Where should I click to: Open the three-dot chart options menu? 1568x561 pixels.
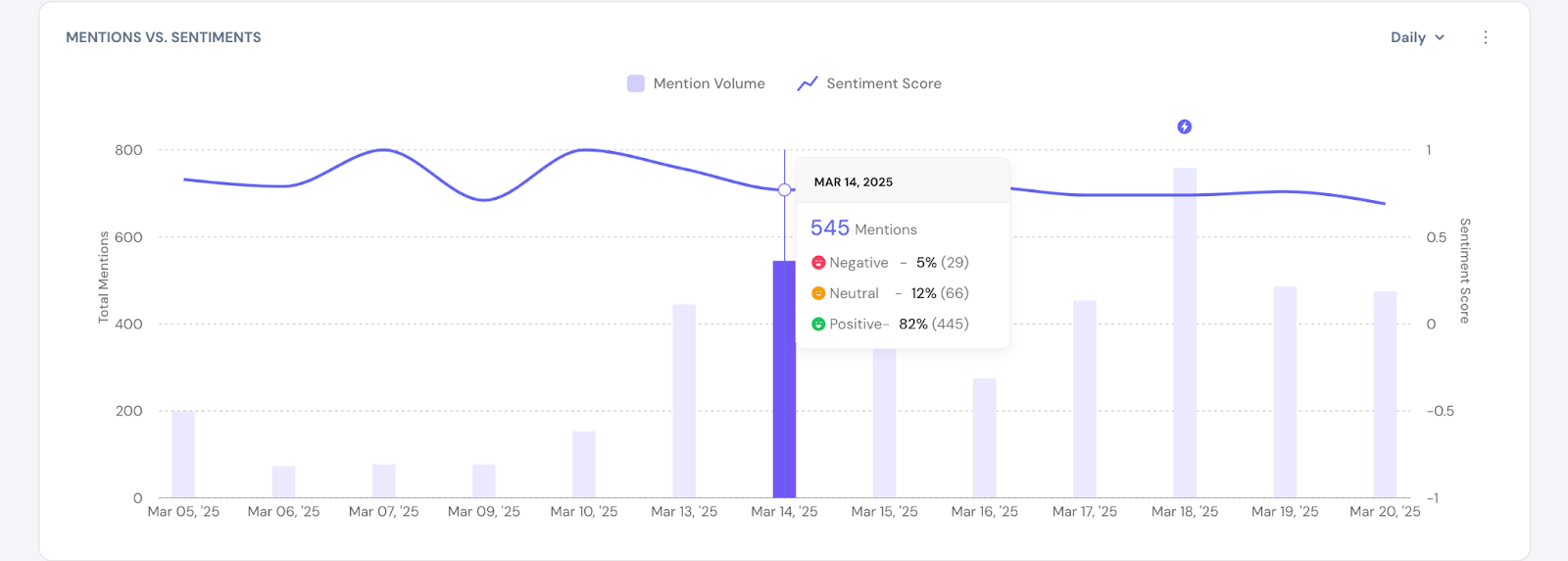(1485, 37)
